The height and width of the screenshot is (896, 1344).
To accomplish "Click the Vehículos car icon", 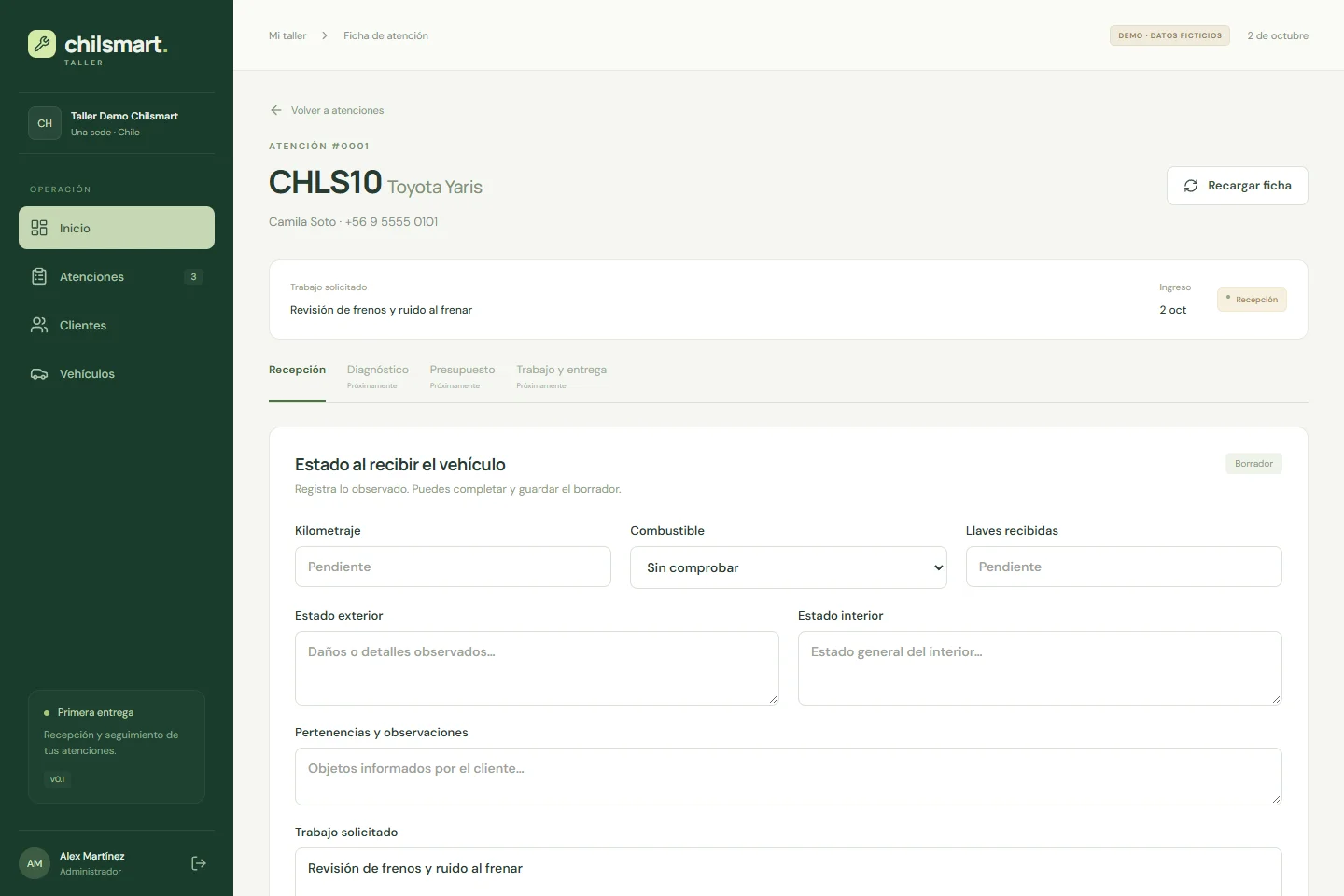I will [x=39, y=373].
